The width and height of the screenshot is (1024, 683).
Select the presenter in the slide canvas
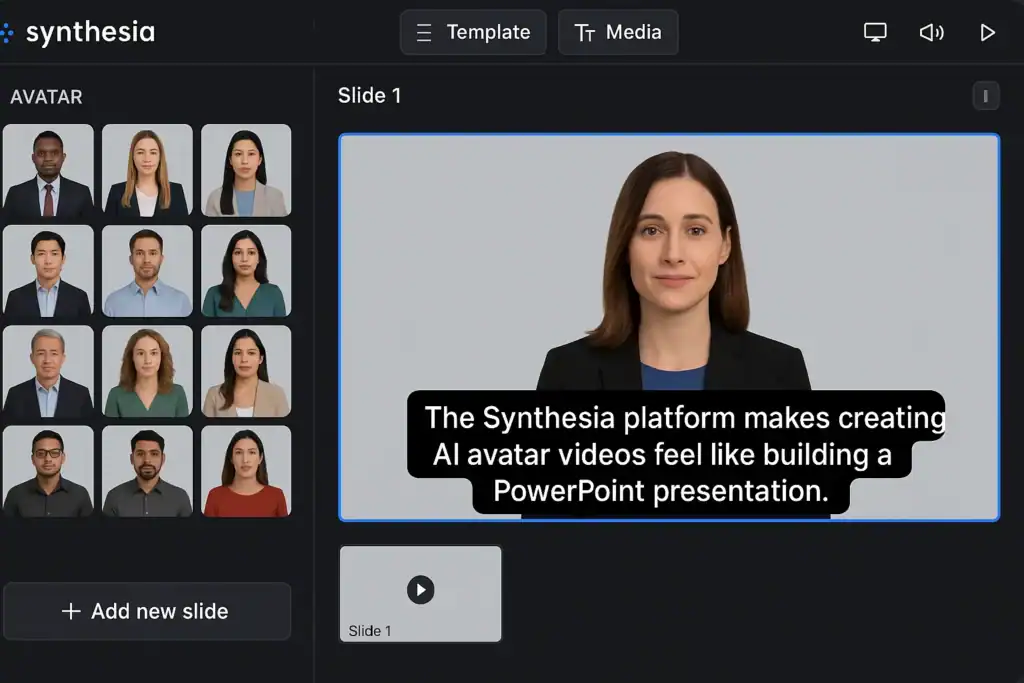click(x=673, y=271)
